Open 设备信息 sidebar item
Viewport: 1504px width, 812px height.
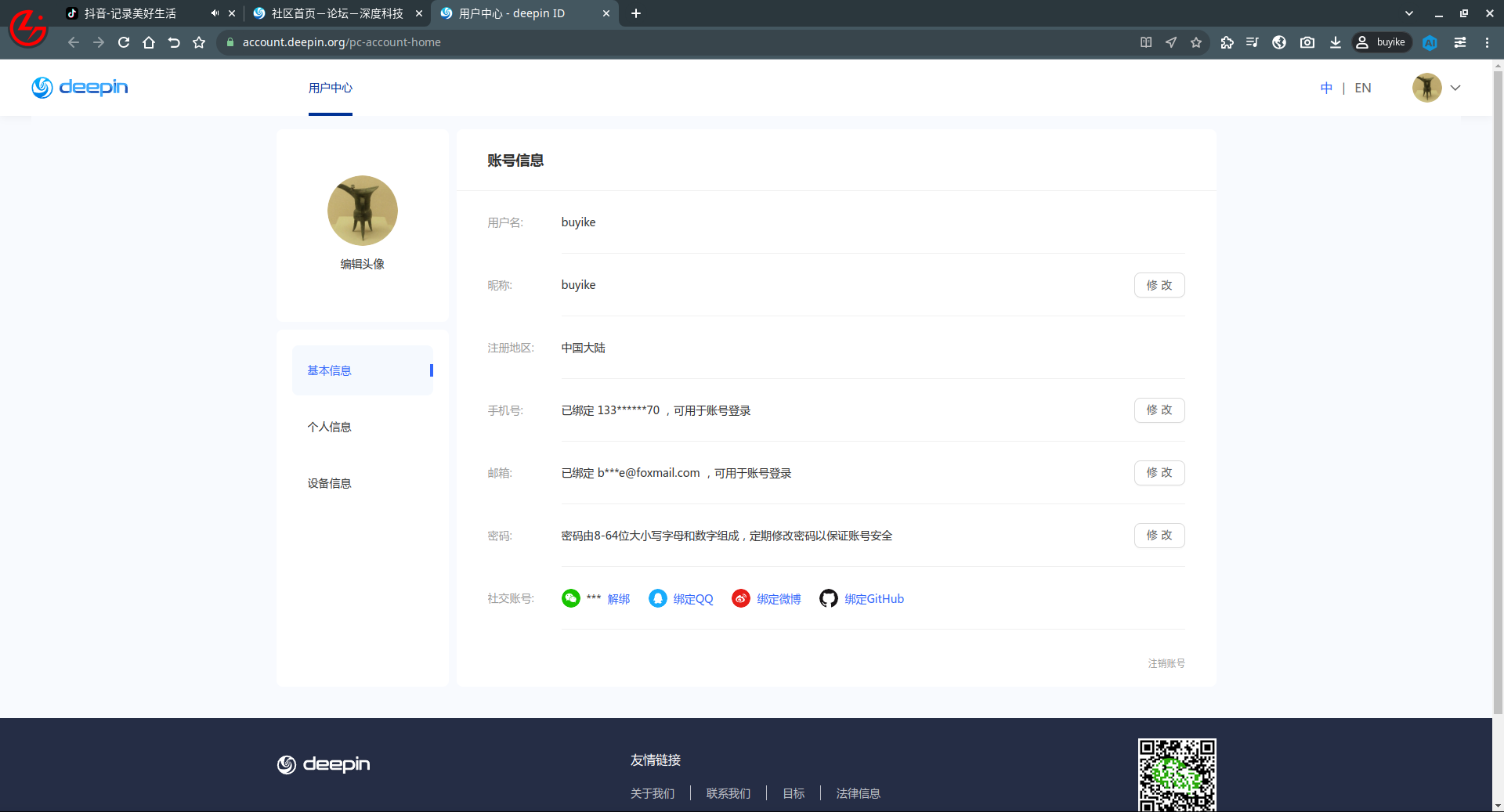(x=363, y=483)
